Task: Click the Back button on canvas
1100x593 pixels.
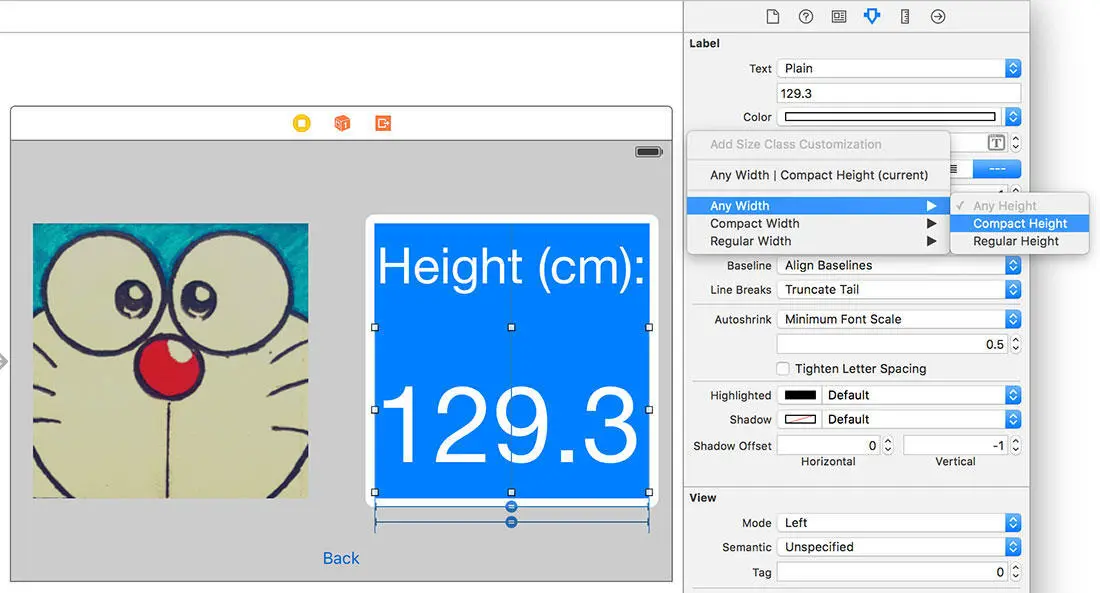Action: (341, 558)
